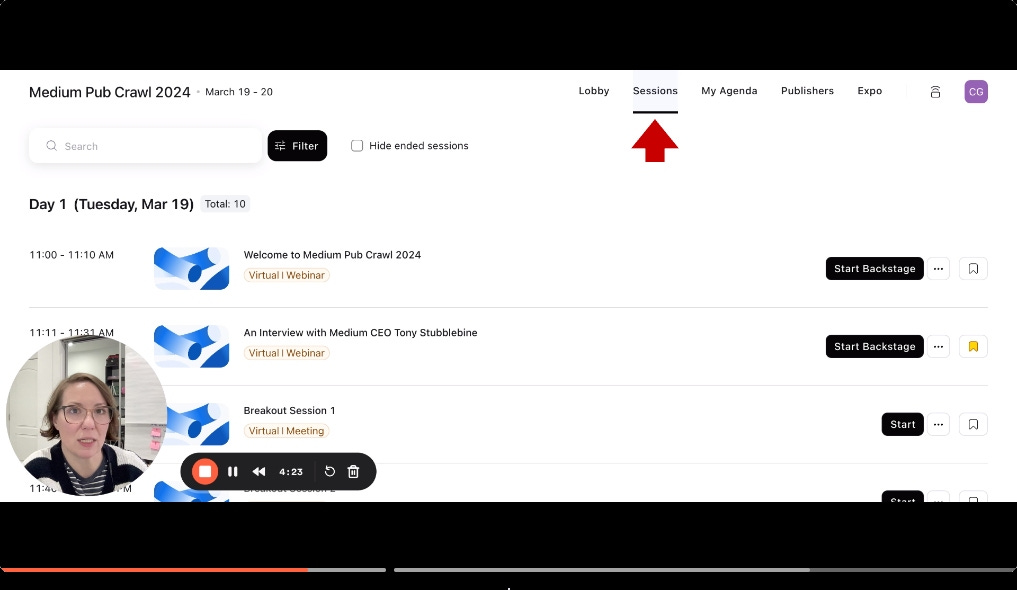This screenshot has width=1017, height=590.
Task: Restart the recording
Action: coord(329,471)
